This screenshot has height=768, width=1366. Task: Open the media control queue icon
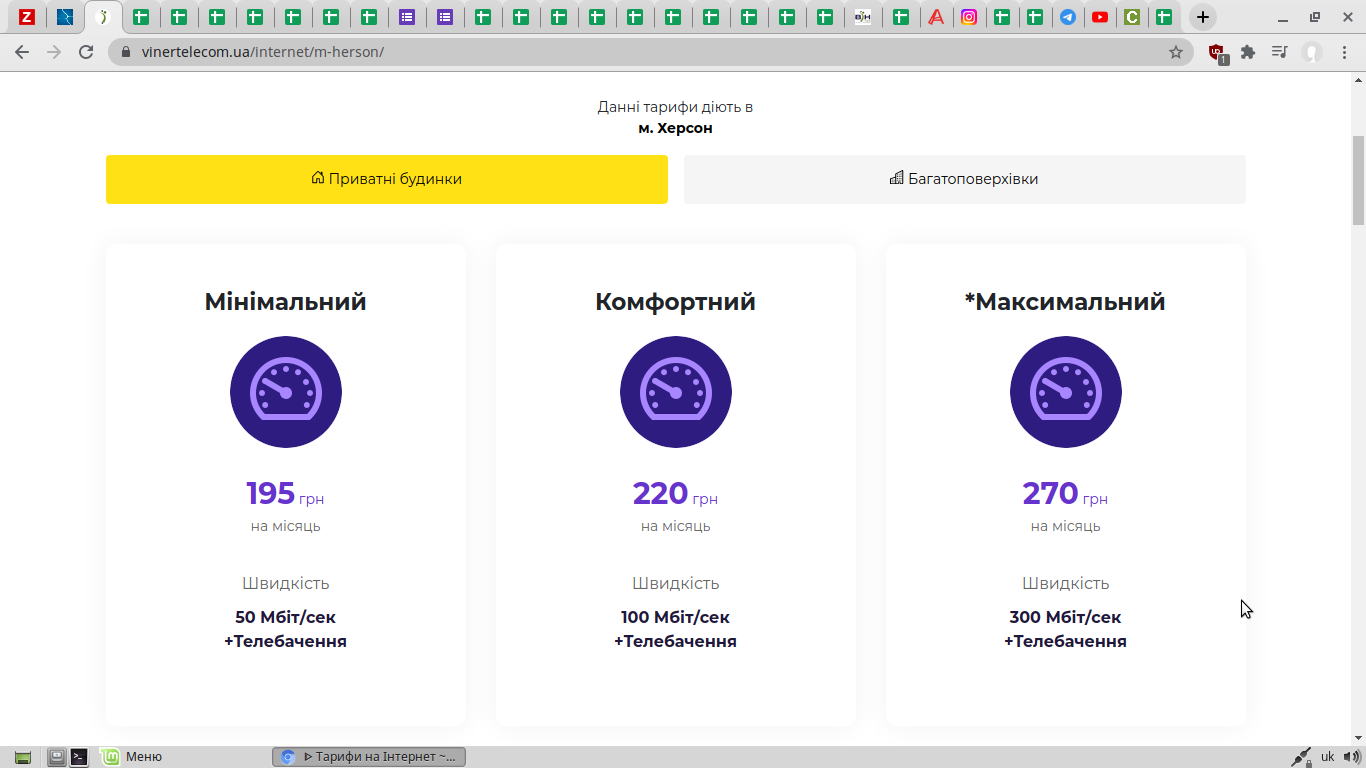(x=1279, y=52)
